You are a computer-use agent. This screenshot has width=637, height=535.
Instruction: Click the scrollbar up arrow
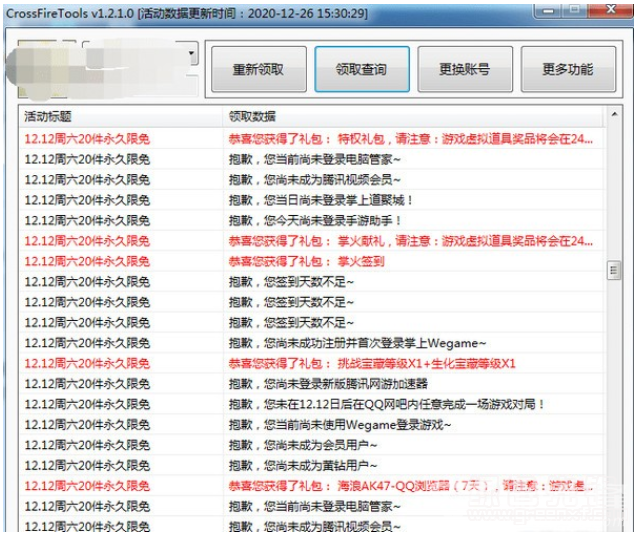tap(614, 115)
